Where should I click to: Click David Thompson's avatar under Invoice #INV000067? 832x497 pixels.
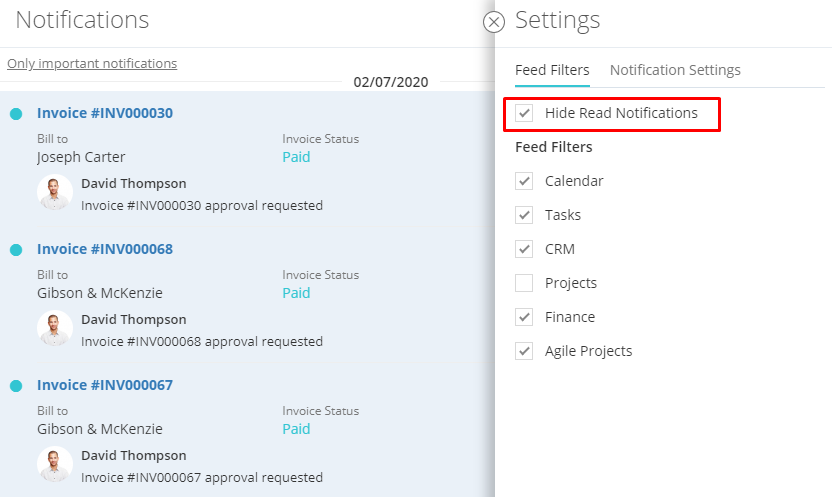coord(55,464)
